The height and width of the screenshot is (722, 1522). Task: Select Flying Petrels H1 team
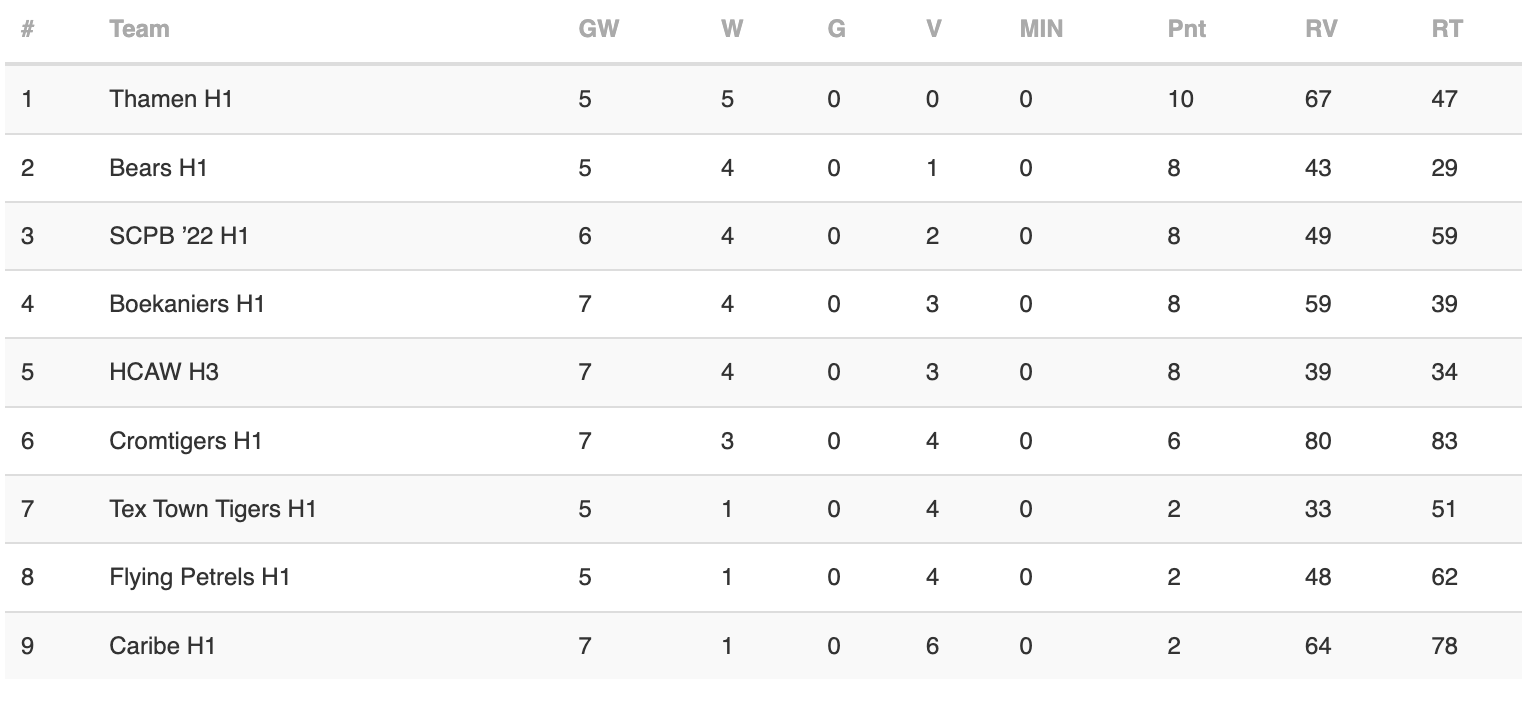click(200, 577)
